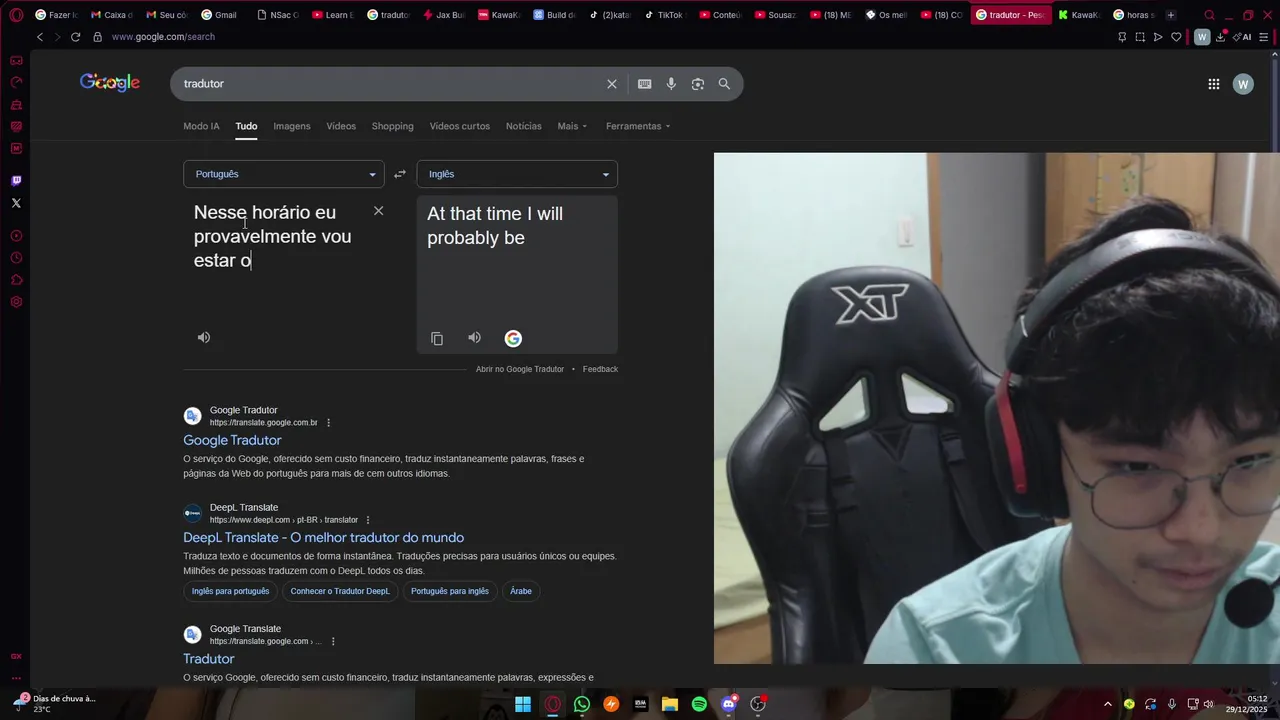Start a voice search with the microphone

pos(671,84)
